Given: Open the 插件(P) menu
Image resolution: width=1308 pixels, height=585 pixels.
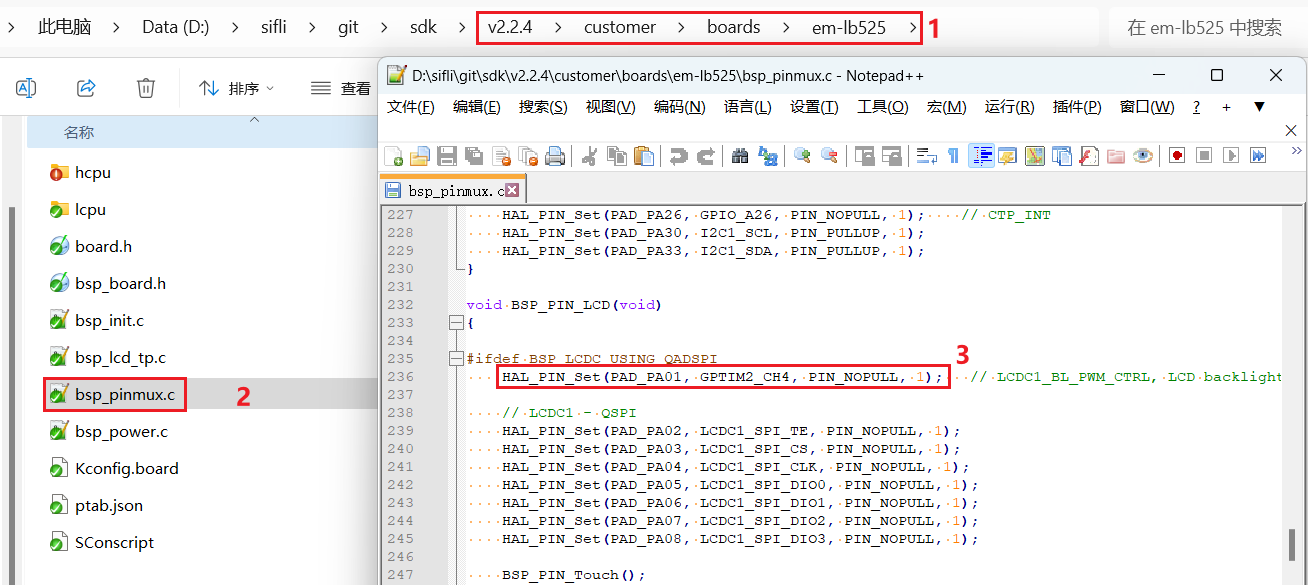Looking at the screenshot, I should click(x=1077, y=107).
